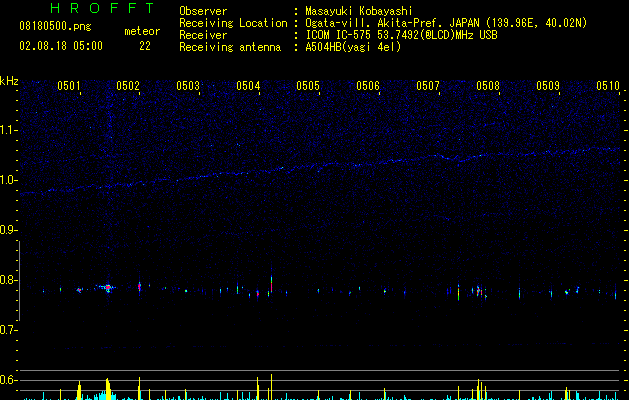Image resolution: width=629 pixels, height=400 pixels.
Task: Click the name Masayuki Kobayashi
Action: point(359,11)
